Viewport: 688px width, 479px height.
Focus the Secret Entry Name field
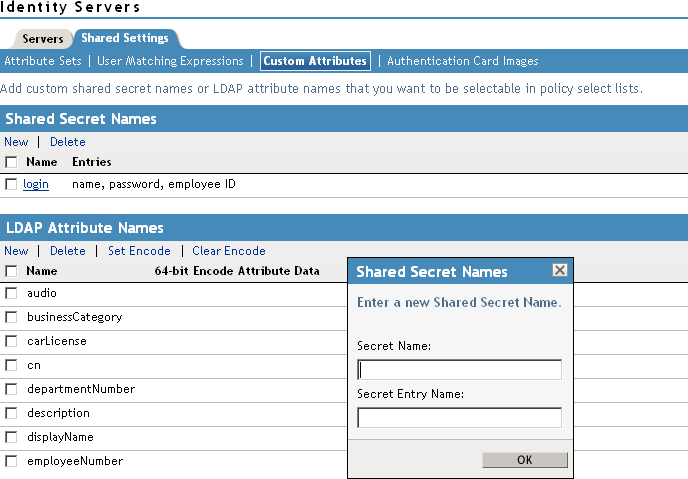pyautogui.click(x=459, y=418)
